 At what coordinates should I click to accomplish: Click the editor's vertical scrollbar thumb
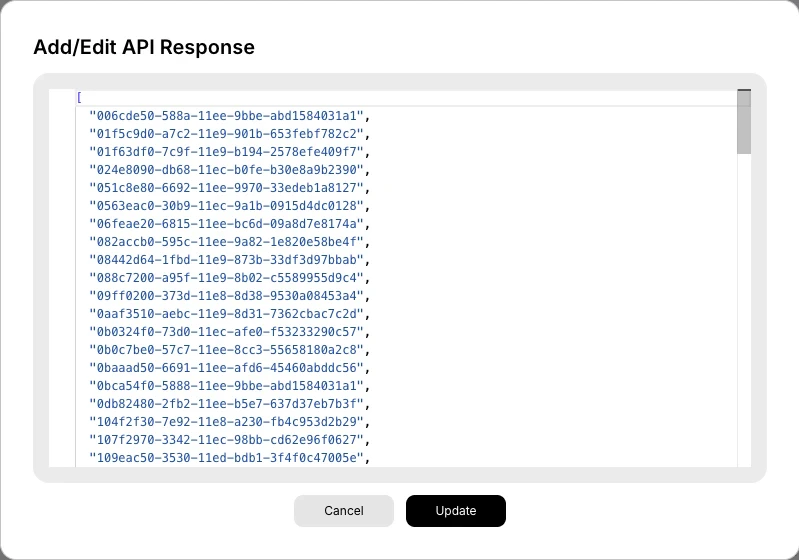744,122
